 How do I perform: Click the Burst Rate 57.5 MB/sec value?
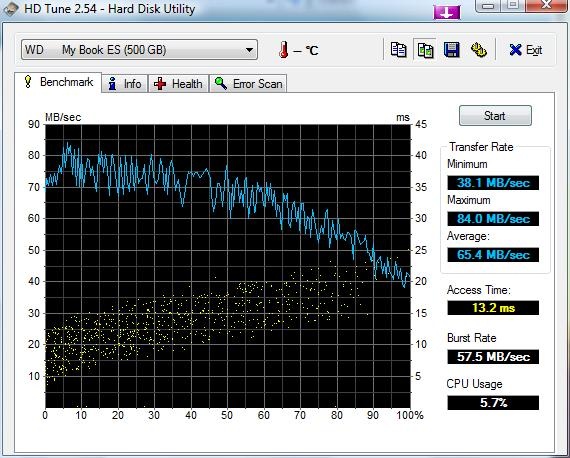[493, 357]
